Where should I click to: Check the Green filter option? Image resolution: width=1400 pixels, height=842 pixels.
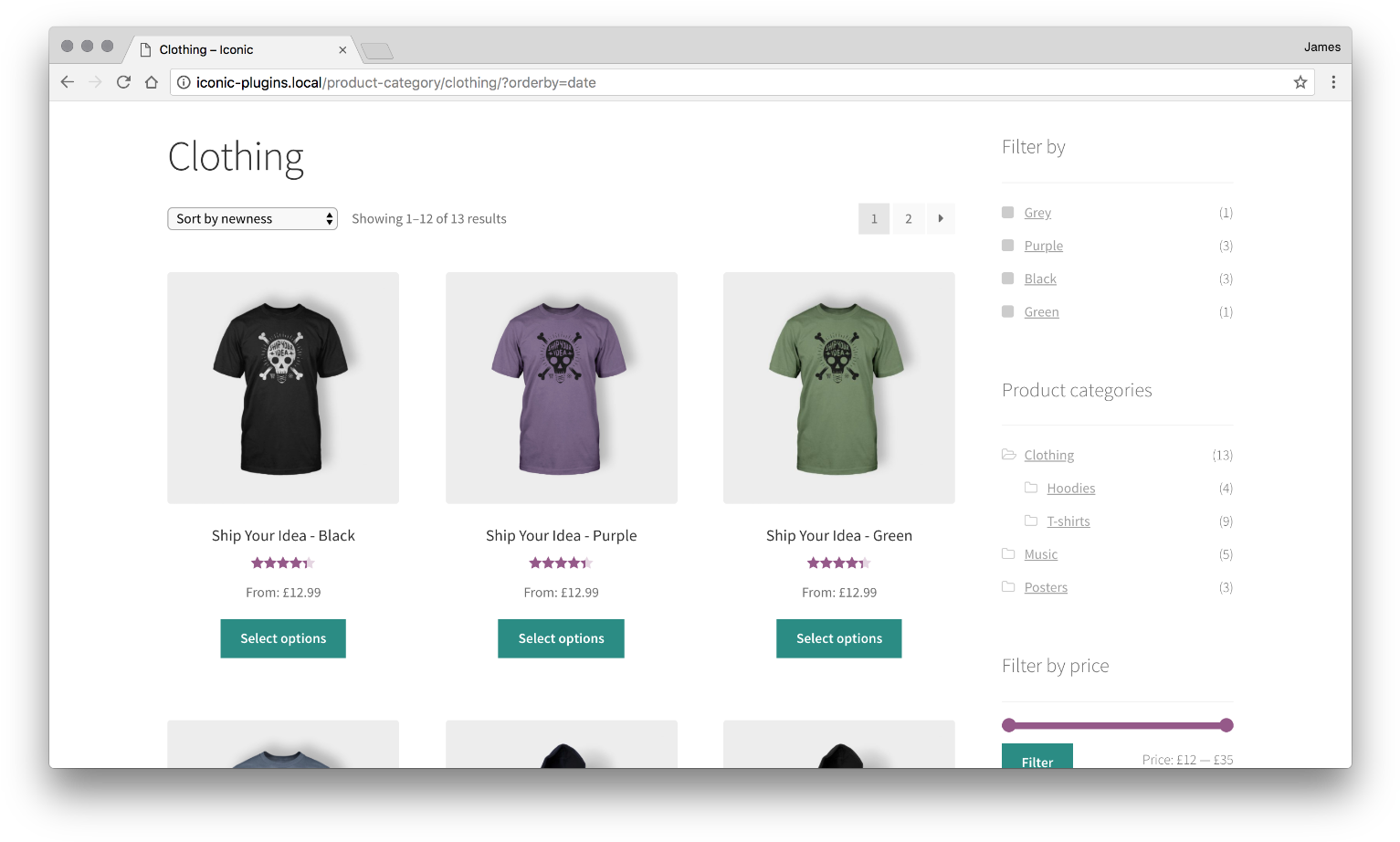pyautogui.click(x=1007, y=311)
